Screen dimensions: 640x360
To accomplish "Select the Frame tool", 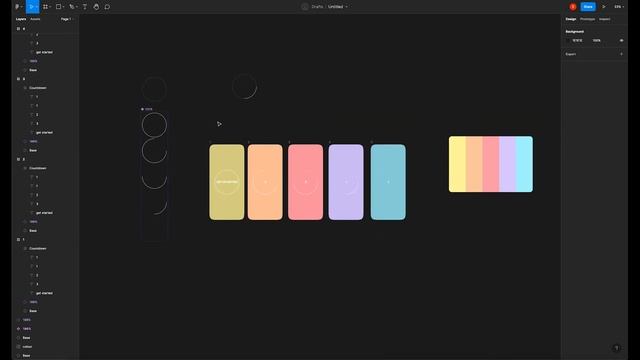I will (45, 7).
